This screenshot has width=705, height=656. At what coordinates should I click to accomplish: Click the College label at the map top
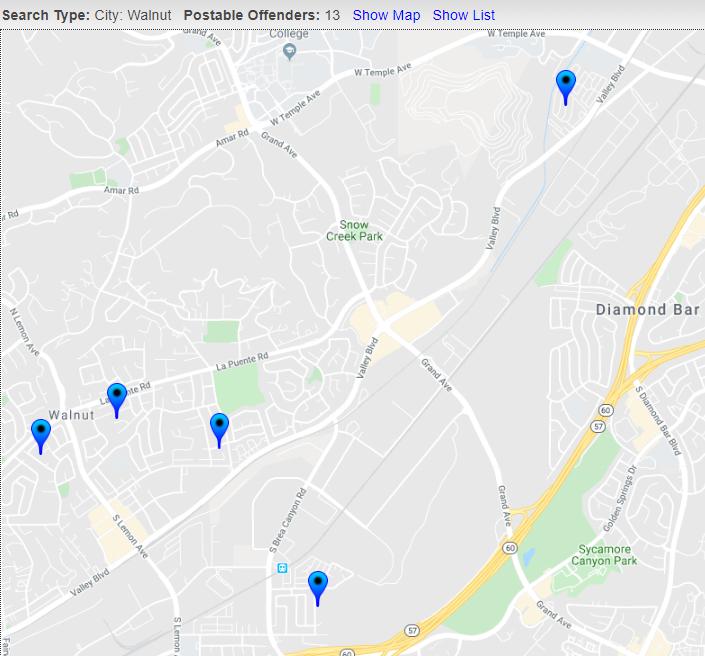(289, 34)
